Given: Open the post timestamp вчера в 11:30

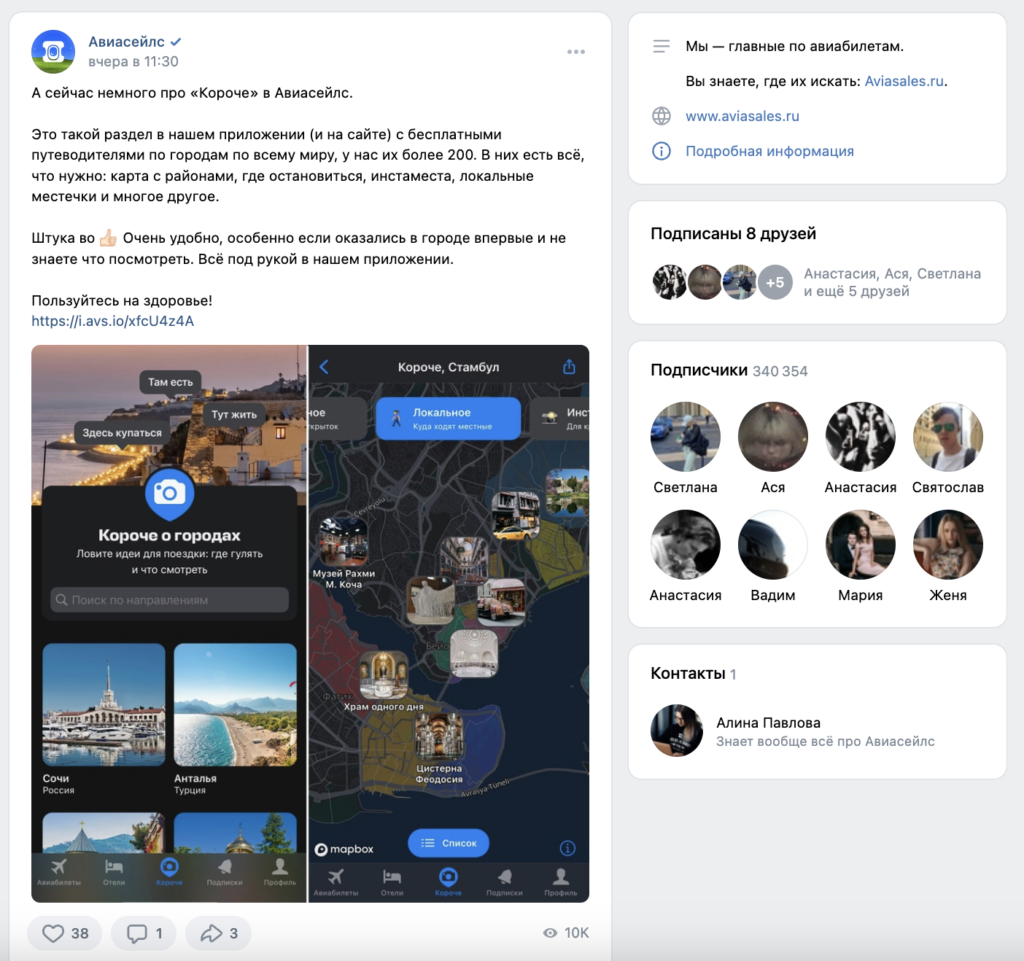Looking at the screenshot, I should click(x=133, y=62).
